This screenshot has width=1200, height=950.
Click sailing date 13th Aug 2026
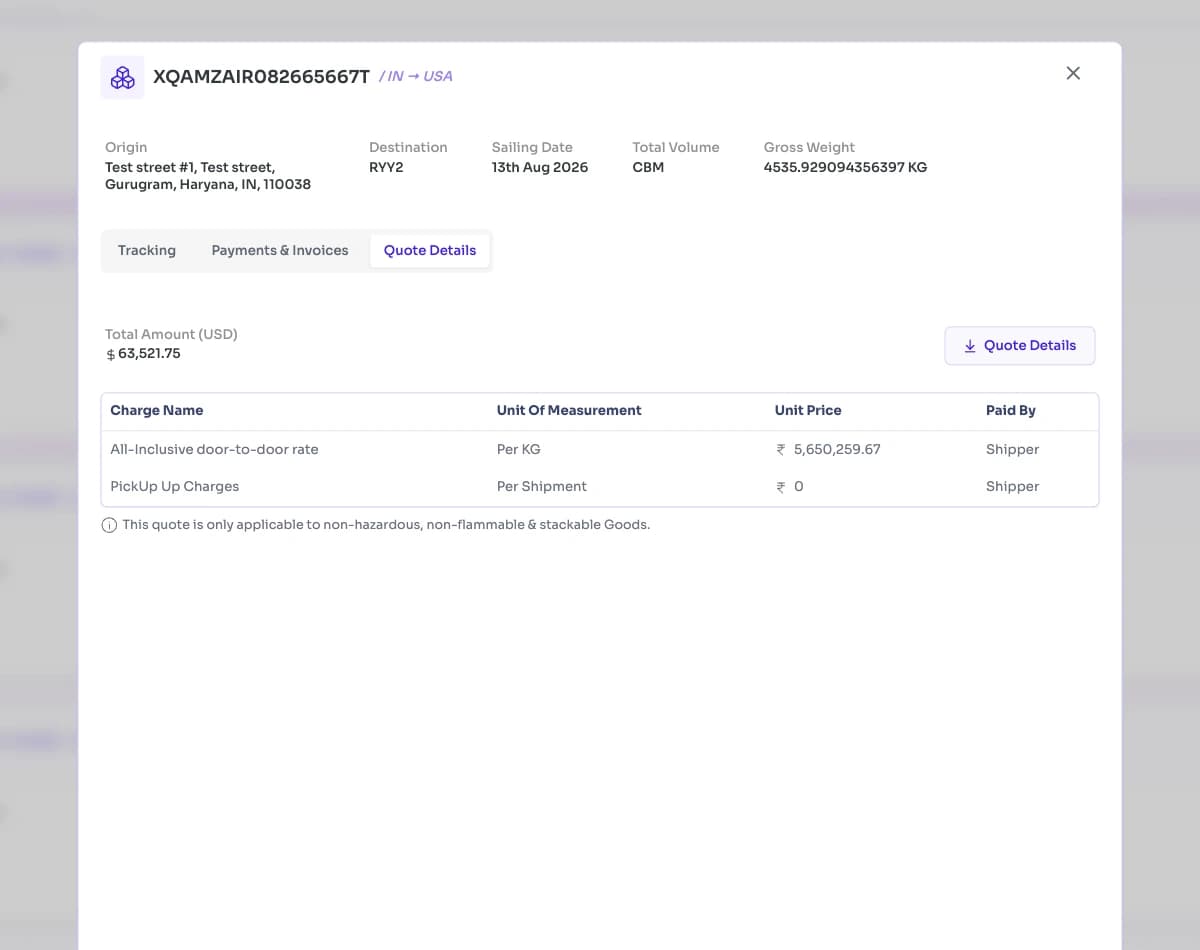coord(540,168)
